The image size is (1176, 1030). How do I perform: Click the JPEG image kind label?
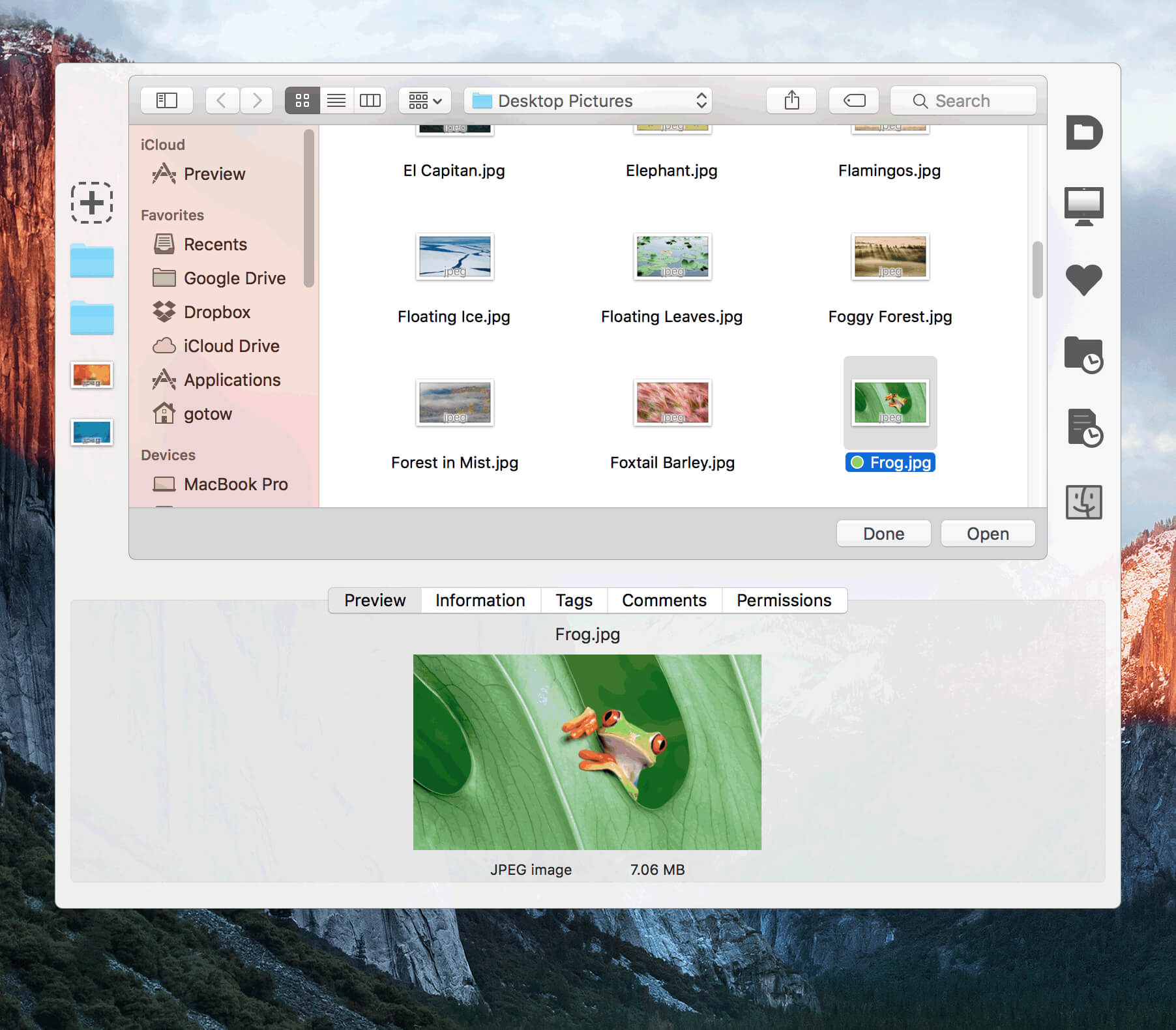point(531,870)
